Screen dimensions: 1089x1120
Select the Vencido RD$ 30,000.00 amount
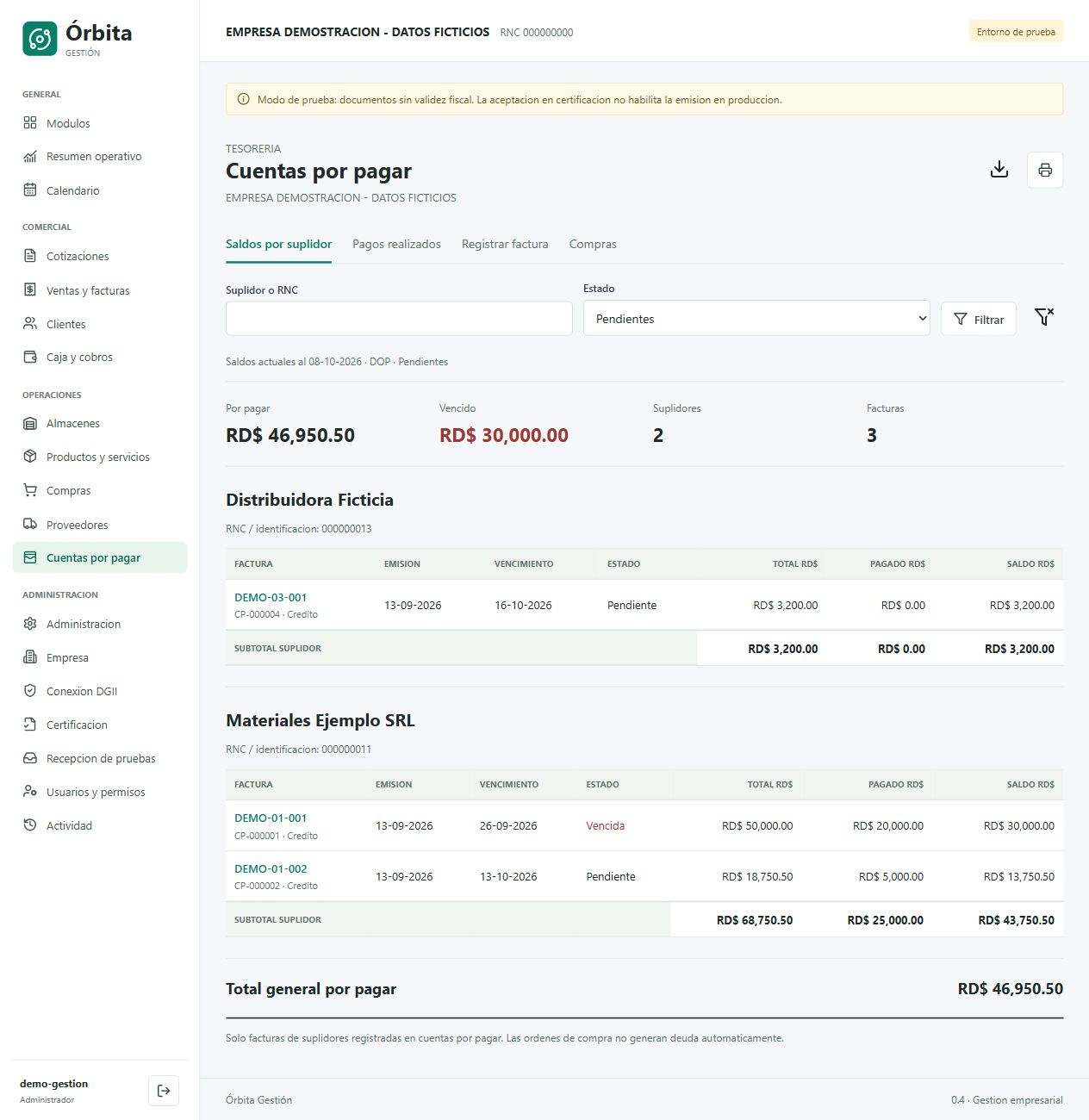504,435
